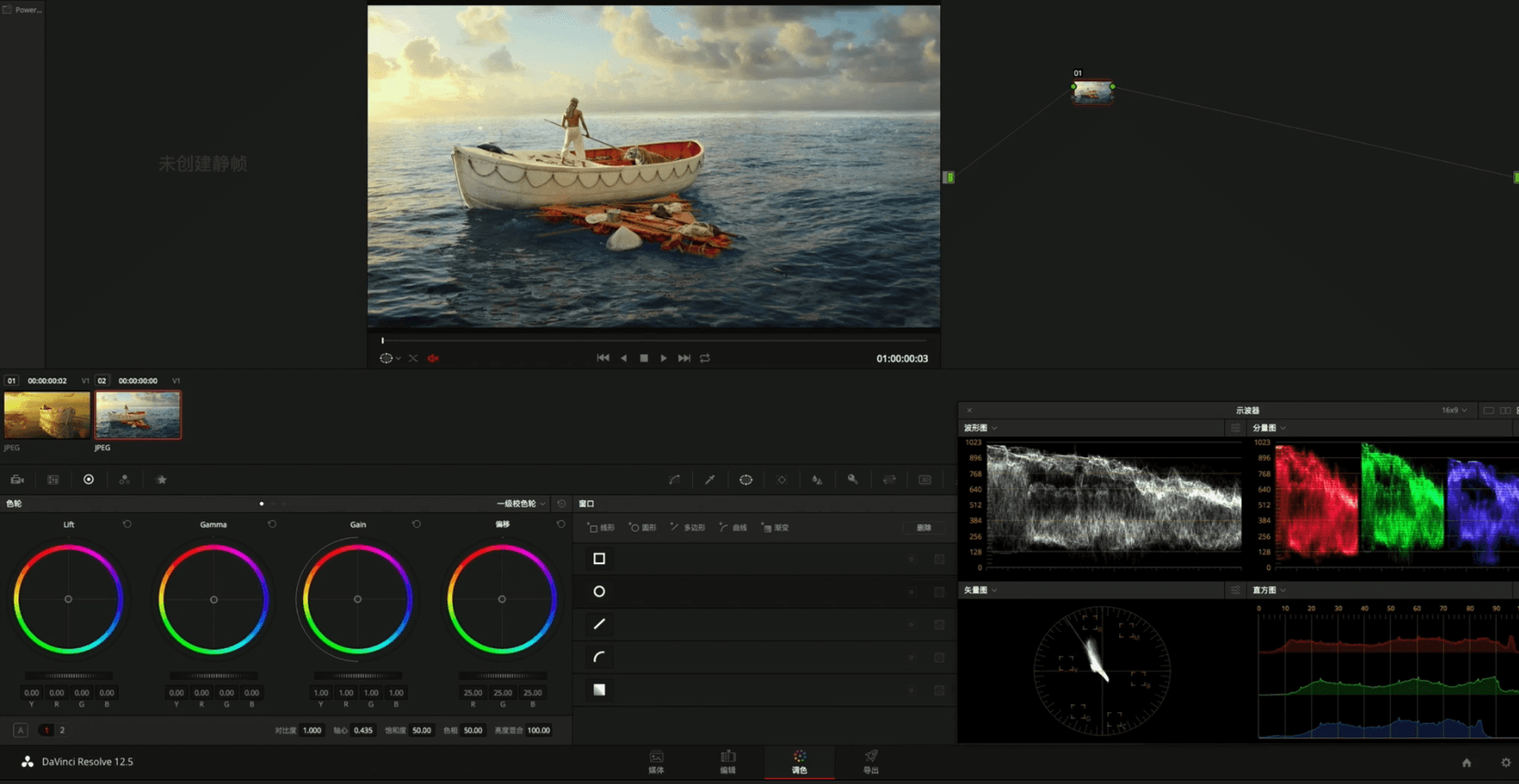Open the Curves palette icon
The width and height of the screenshot is (1519, 784).
(x=675, y=479)
